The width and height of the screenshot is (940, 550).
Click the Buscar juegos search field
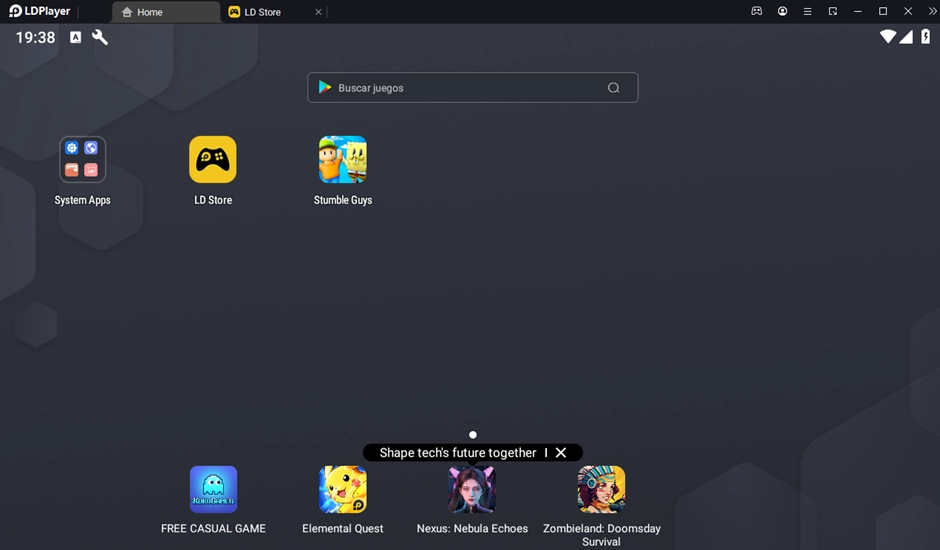[472, 88]
